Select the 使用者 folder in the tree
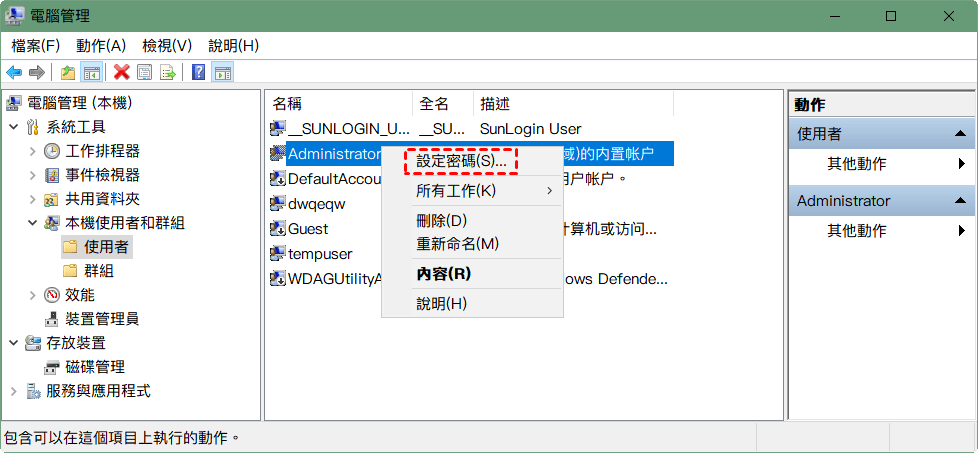This screenshot has height=453, width=978. pyautogui.click(x=106, y=248)
